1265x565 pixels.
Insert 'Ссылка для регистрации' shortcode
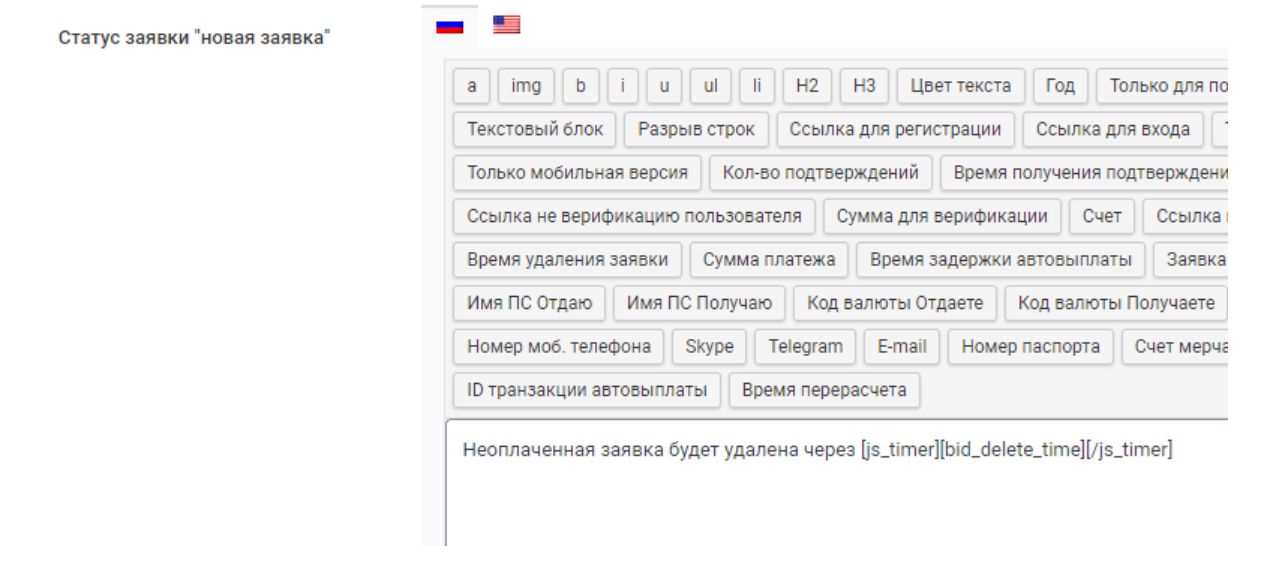tap(895, 129)
